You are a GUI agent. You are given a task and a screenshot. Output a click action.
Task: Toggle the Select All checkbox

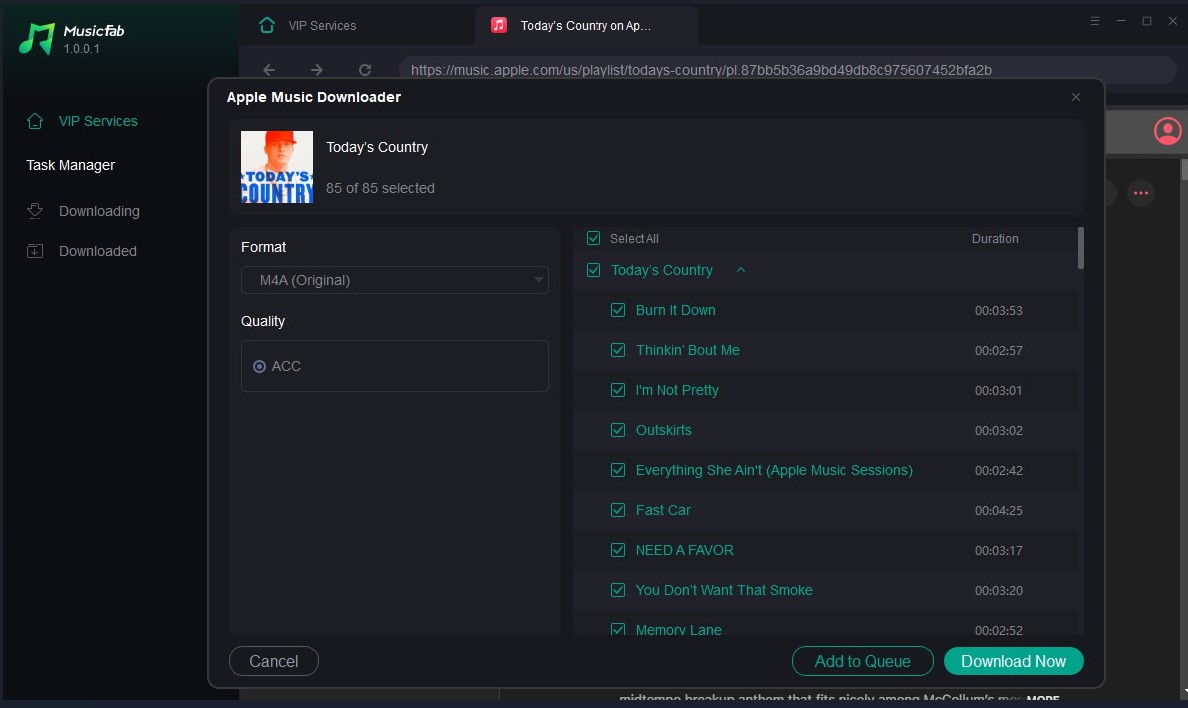tap(593, 238)
